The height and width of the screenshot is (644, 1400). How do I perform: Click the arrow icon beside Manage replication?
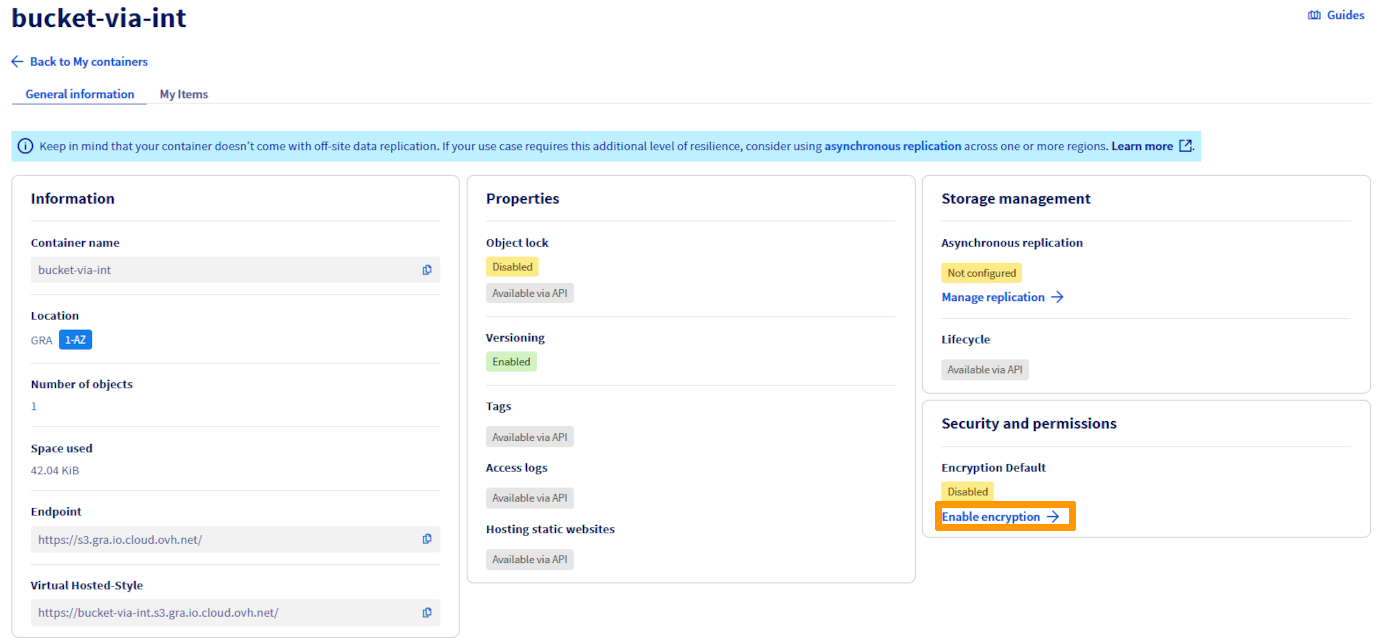[x=1056, y=297]
